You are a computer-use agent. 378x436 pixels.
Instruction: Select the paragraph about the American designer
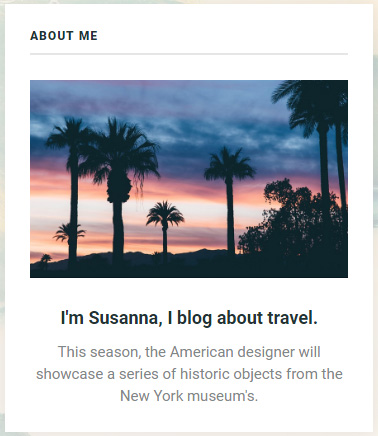(189, 374)
